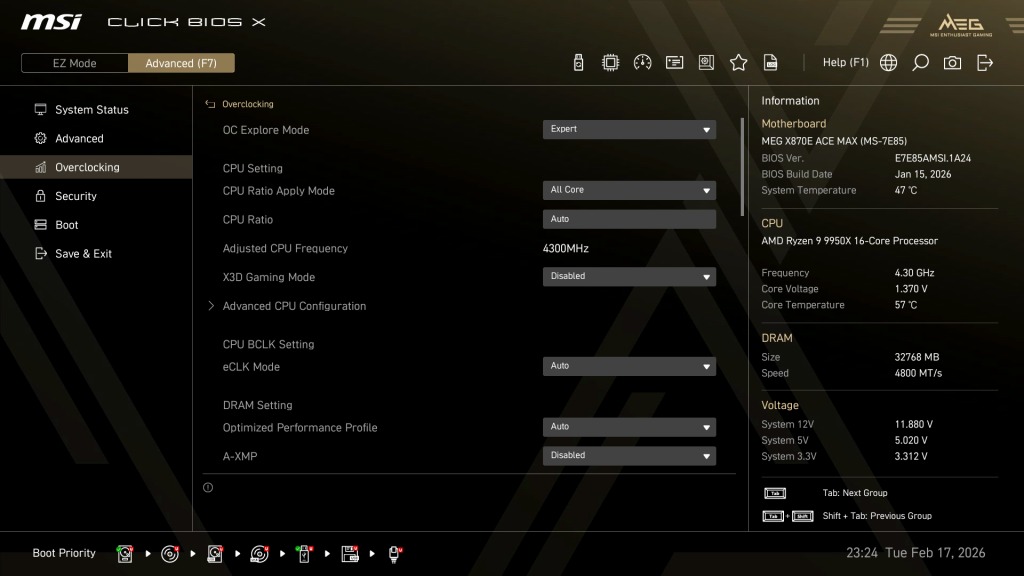The height and width of the screenshot is (576, 1024).
Task: Click the card-shaped profile icon in the toolbar
Action: click(x=674, y=63)
